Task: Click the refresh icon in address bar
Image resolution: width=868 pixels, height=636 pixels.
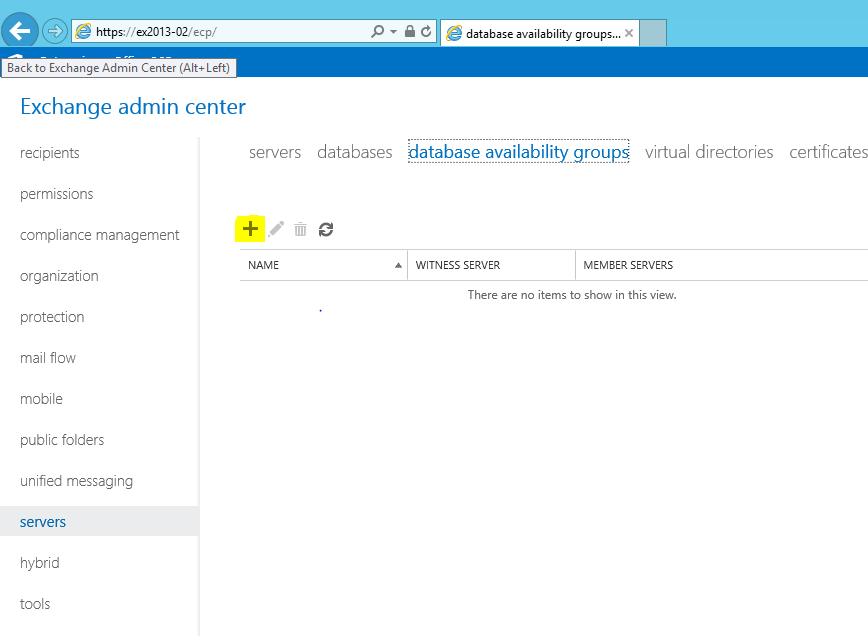Action: point(426,31)
